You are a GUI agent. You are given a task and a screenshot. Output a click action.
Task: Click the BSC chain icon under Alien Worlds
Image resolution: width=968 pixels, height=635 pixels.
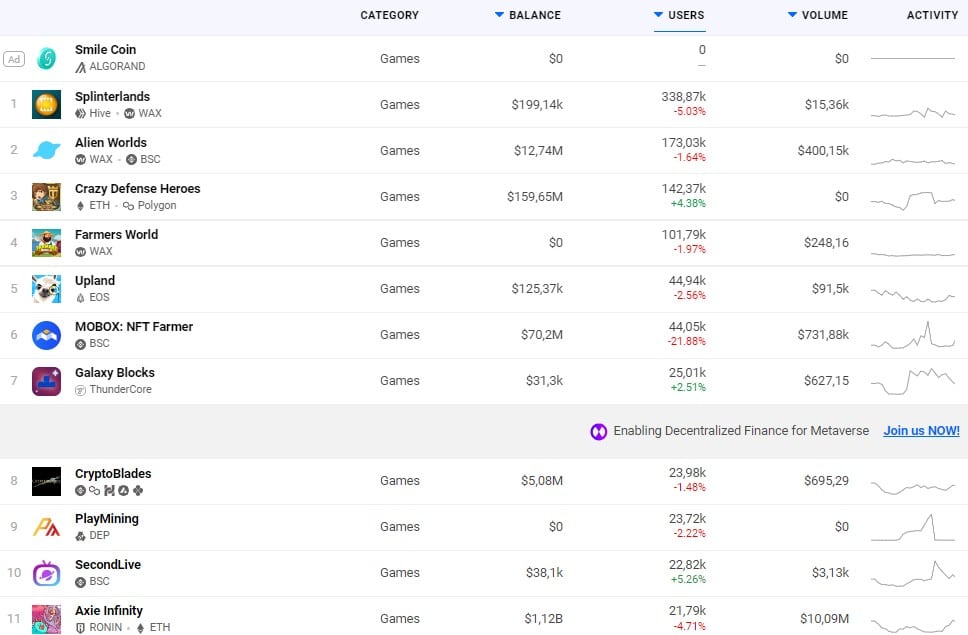131,159
